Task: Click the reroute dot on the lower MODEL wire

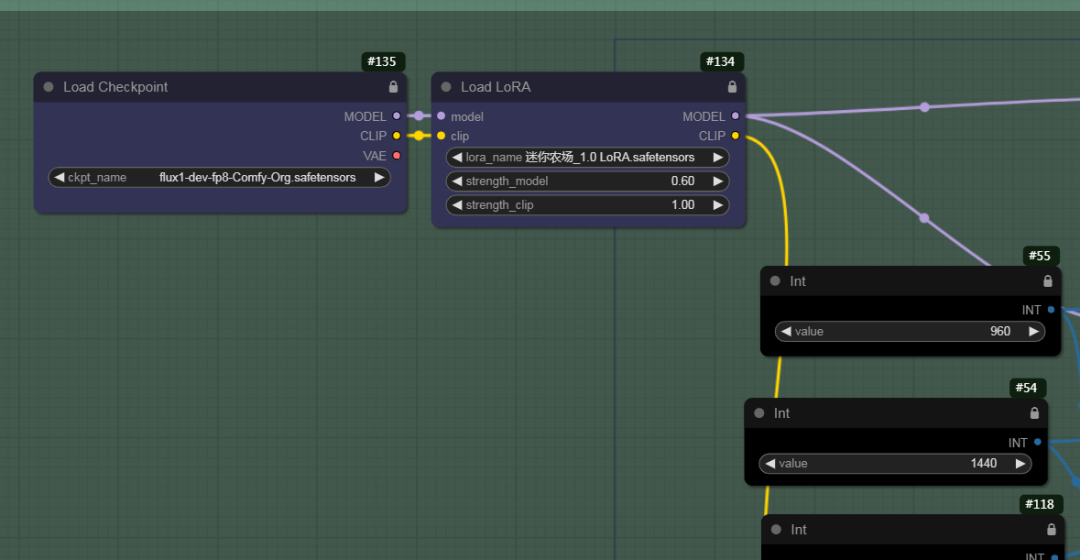Action: pos(924,218)
